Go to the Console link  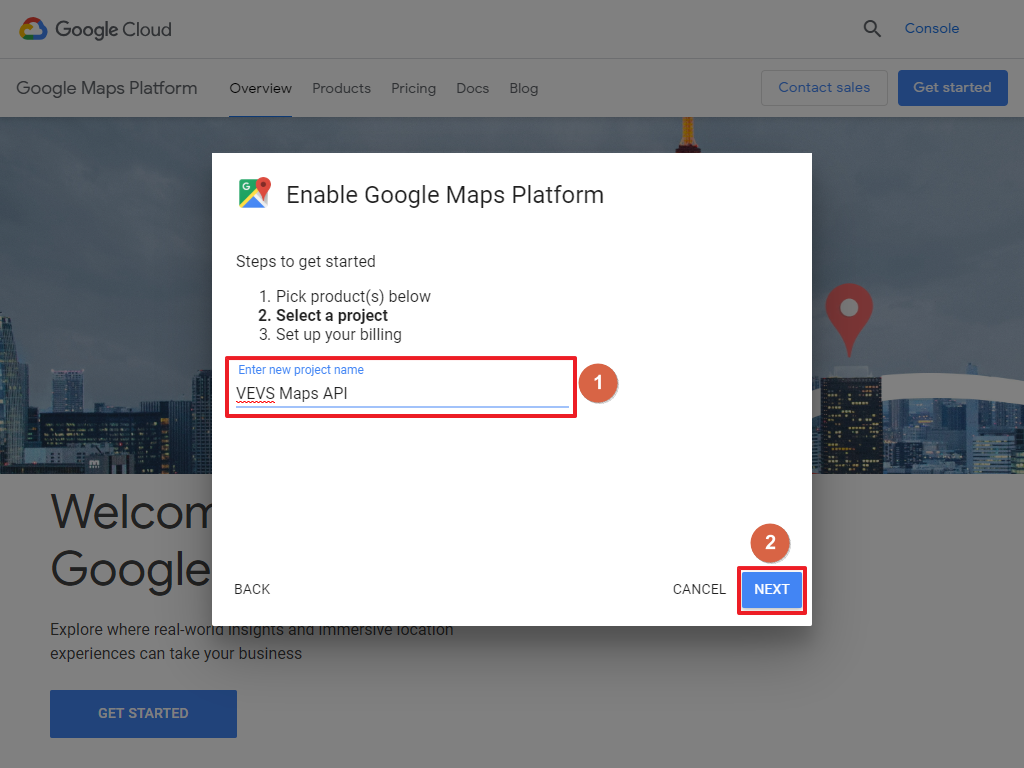coord(931,28)
